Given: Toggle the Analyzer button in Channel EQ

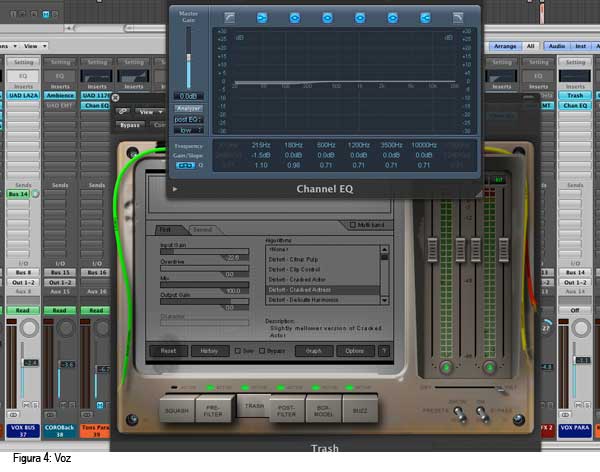Looking at the screenshot, I should (188, 108).
